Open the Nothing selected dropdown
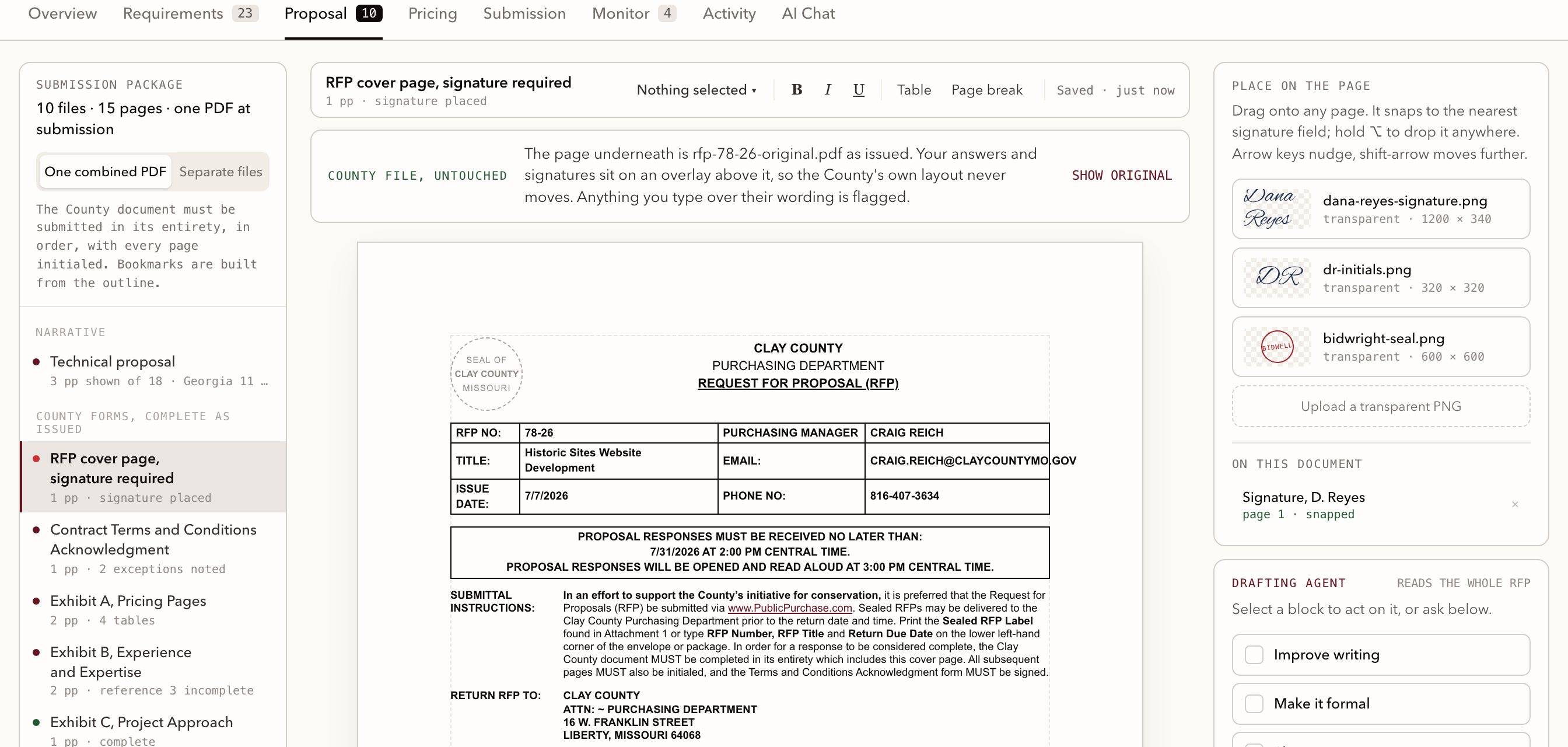1568x747 pixels. coord(696,89)
